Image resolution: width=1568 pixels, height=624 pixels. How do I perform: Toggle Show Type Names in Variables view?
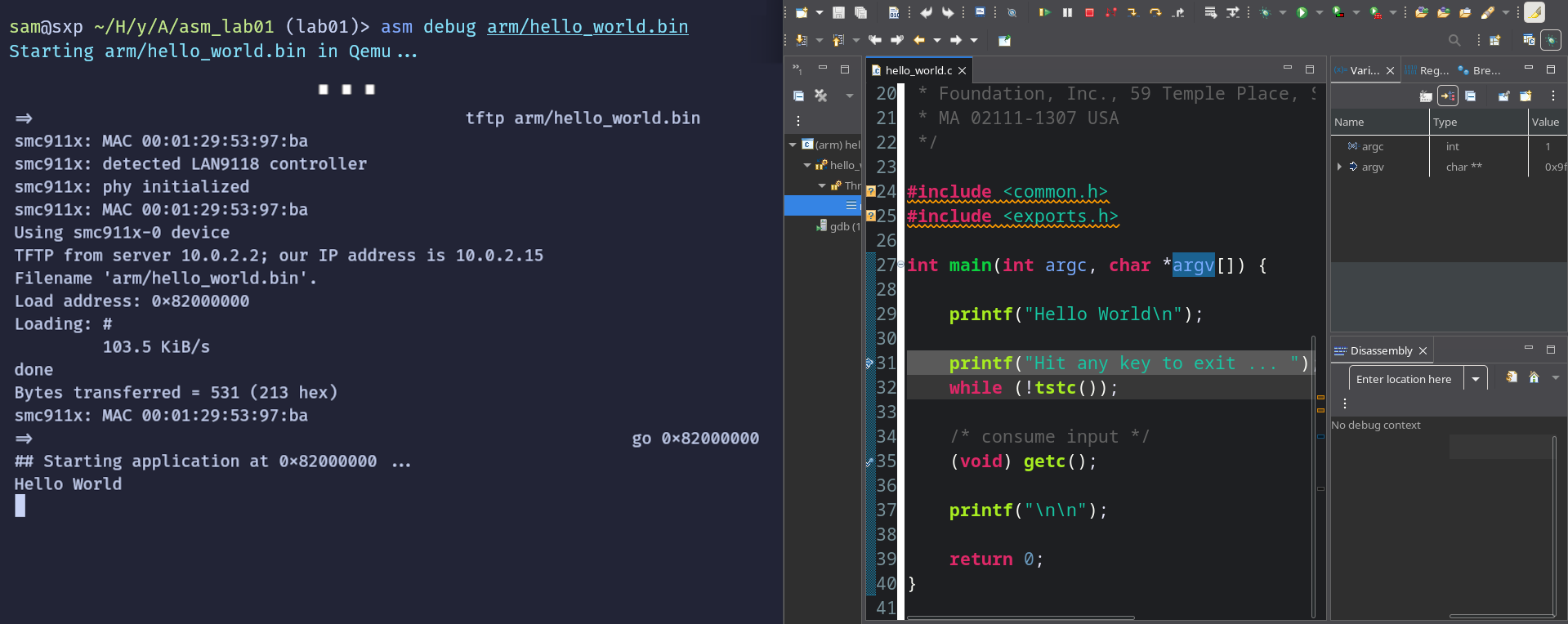pos(1426,96)
